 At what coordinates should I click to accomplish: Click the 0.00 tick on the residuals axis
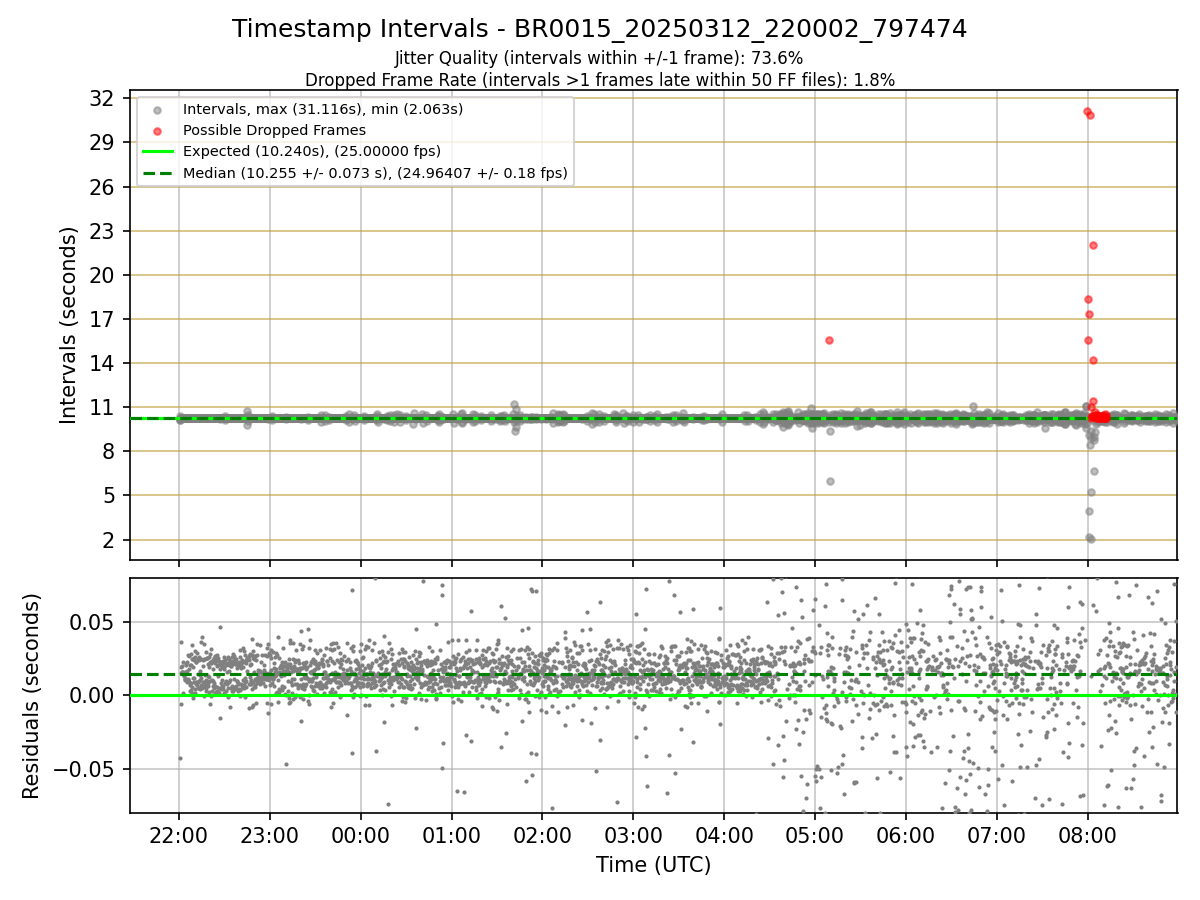pyautogui.click(x=94, y=695)
